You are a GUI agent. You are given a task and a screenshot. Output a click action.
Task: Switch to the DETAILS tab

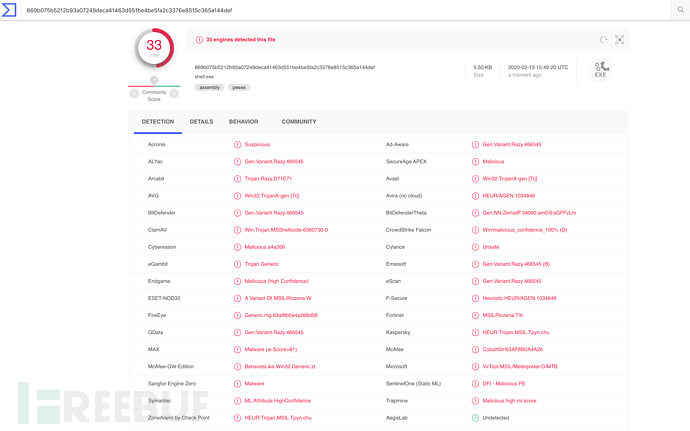201,122
